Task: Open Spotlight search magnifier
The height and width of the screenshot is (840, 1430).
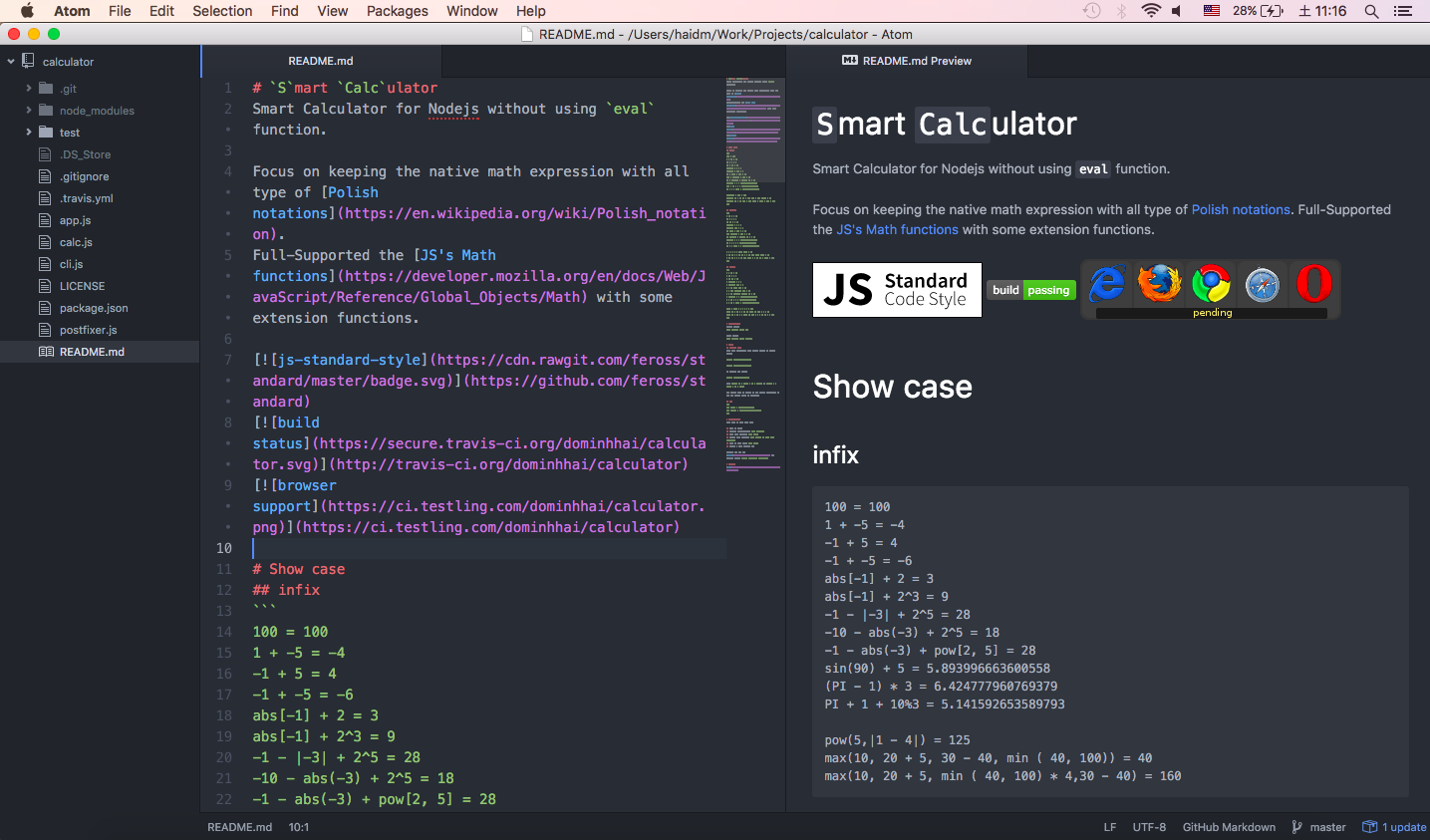Action: coord(1372,11)
